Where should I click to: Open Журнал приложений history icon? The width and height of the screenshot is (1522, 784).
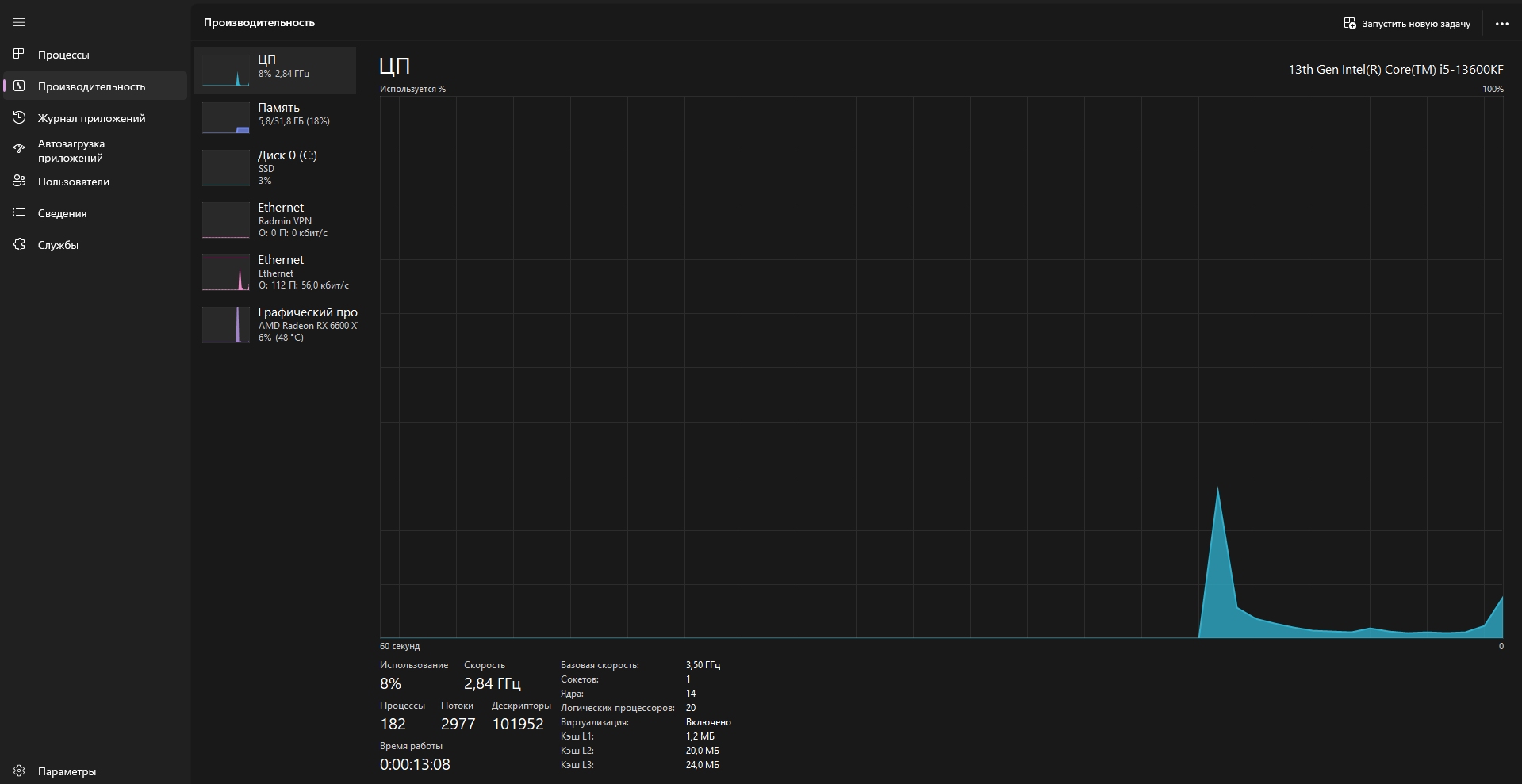point(20,118)
